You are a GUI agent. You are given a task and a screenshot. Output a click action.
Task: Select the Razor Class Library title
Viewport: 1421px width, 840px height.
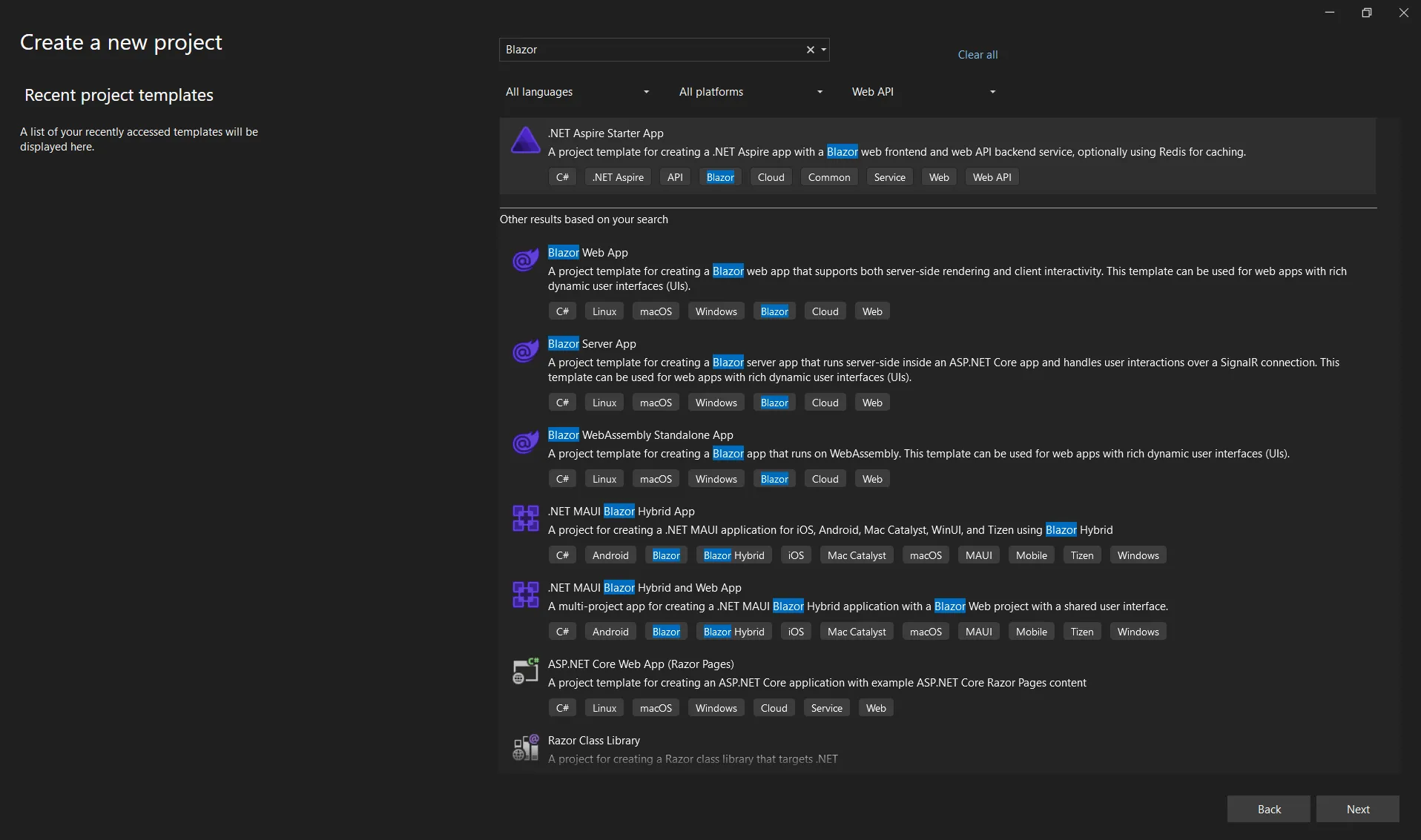pos(593,741)
